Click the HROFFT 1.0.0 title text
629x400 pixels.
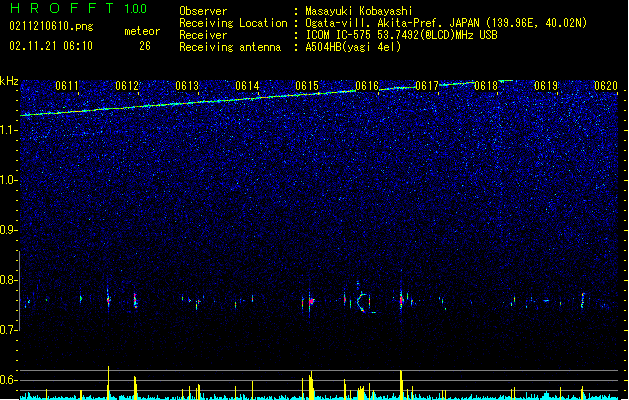tap(79, 8)
